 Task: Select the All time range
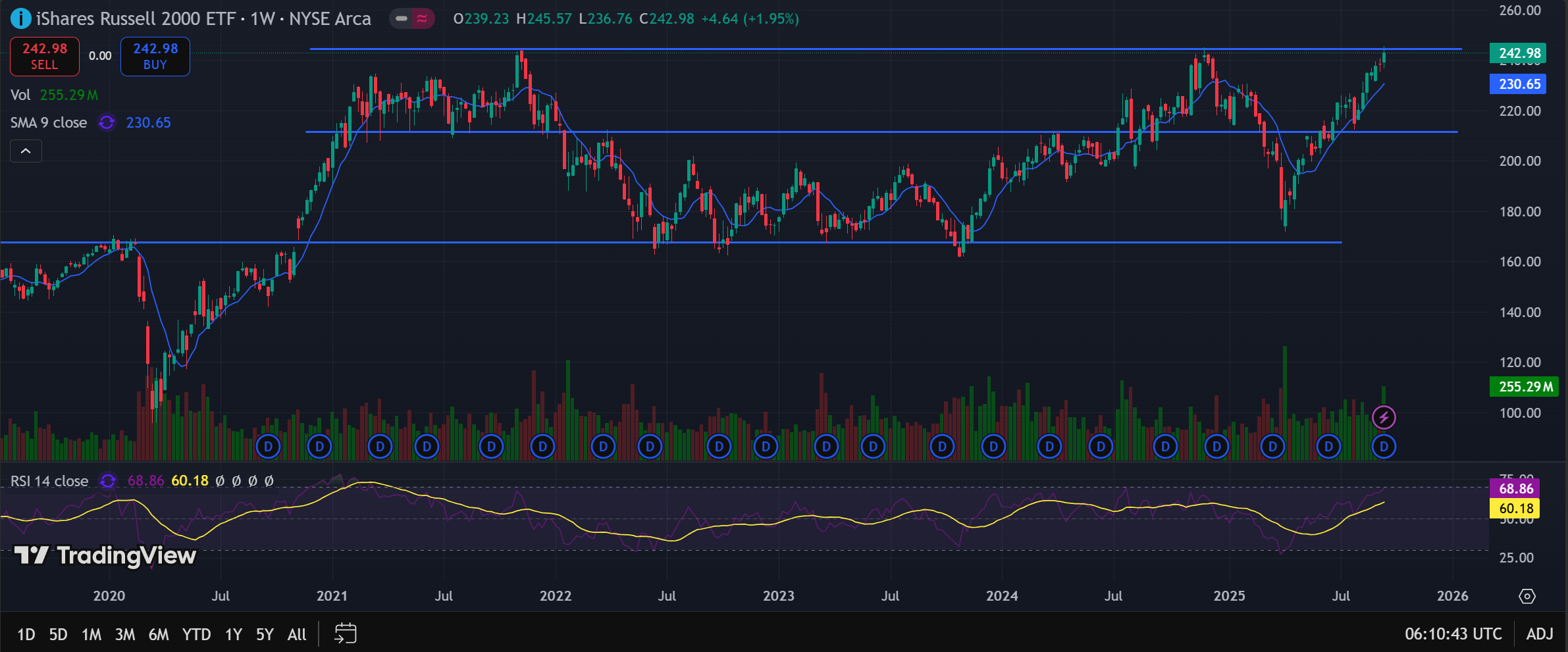point(297,634)
